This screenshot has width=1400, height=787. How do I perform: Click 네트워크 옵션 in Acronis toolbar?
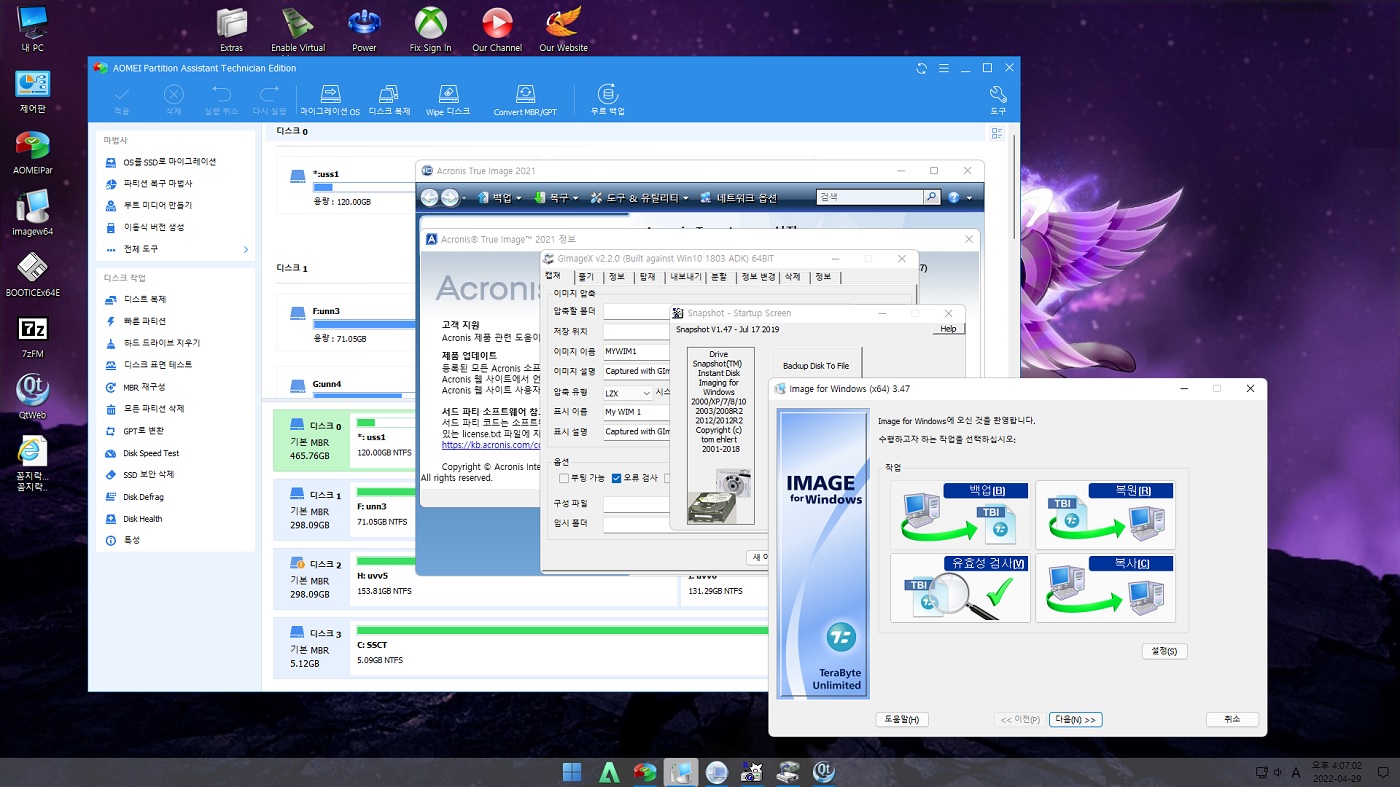click(738, 198)
